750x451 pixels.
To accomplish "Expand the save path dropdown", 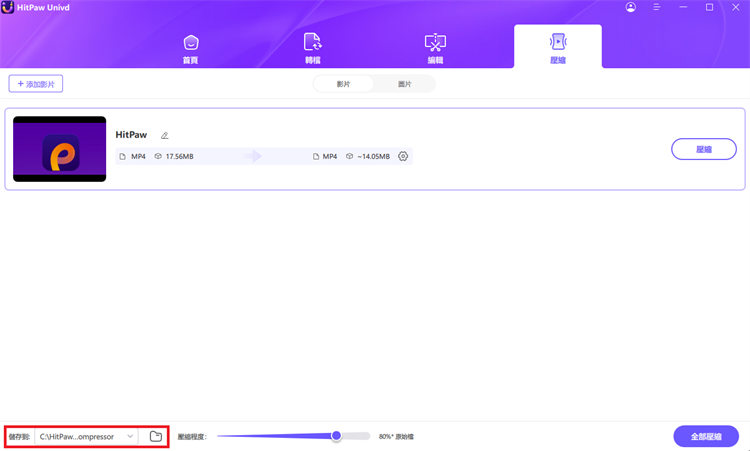I will coord(130,436).
